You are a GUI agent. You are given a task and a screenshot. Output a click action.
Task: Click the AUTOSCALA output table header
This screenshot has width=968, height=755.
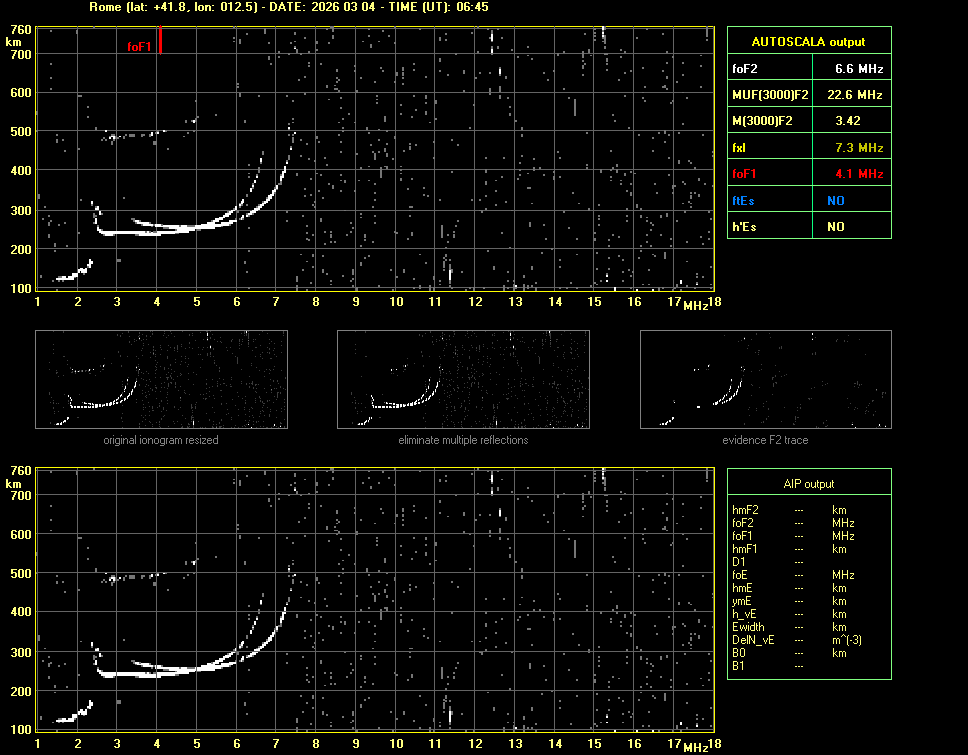coord(808,42)
